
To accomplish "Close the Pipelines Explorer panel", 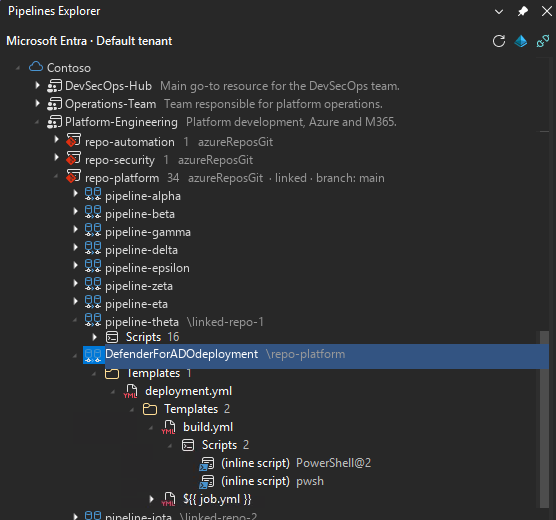I will pyautogui.click(x=547, y=11).
